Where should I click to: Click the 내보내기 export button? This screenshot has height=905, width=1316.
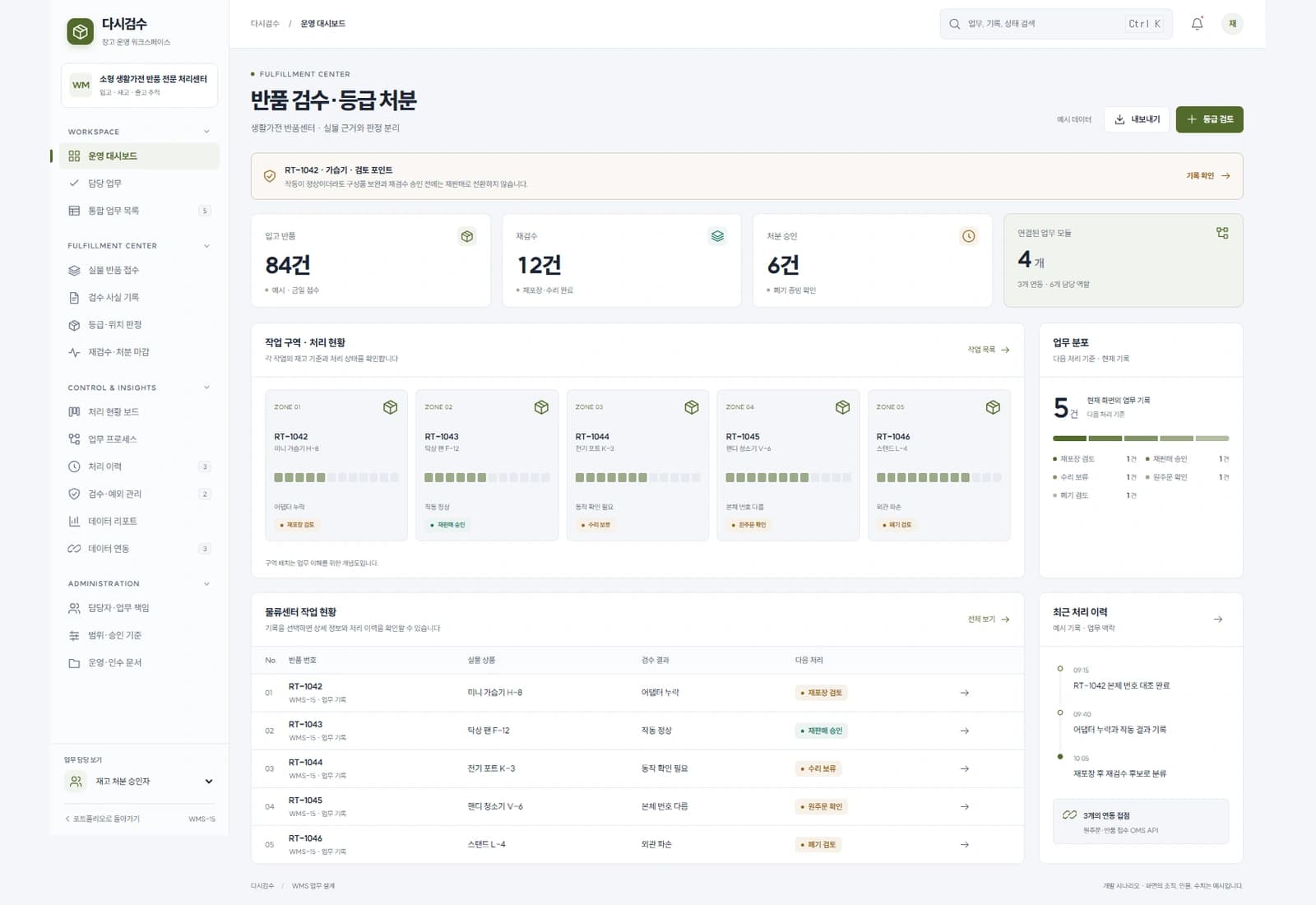[1137, 119]
